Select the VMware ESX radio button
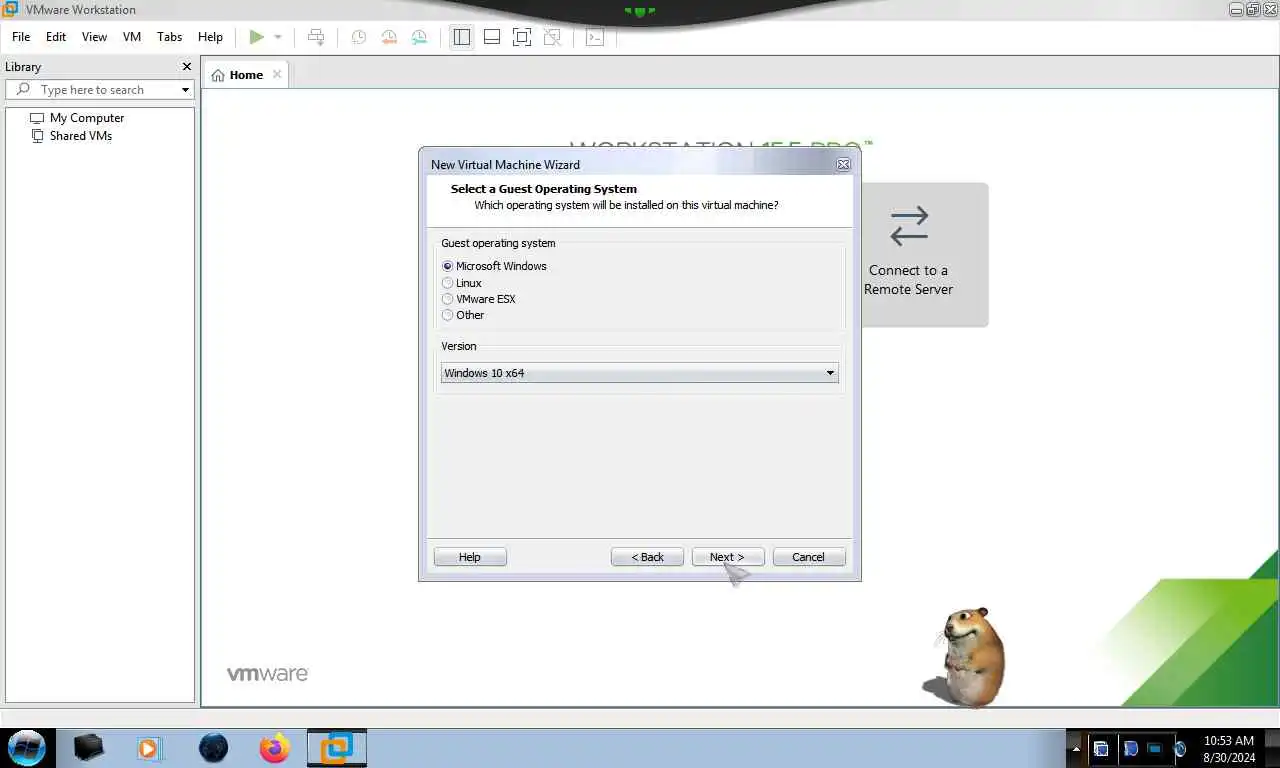Screen dimensions: 1280x768 pyautogui.click(x=448, y=299)
